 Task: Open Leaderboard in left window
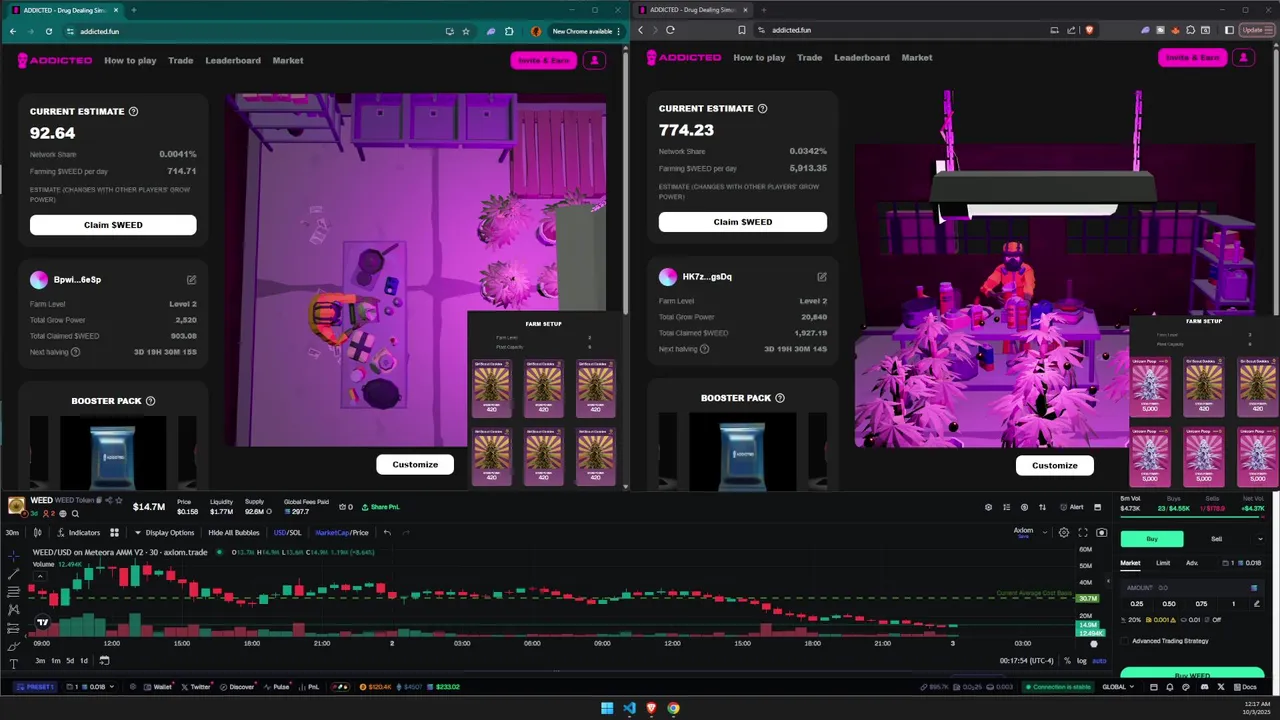233,60
